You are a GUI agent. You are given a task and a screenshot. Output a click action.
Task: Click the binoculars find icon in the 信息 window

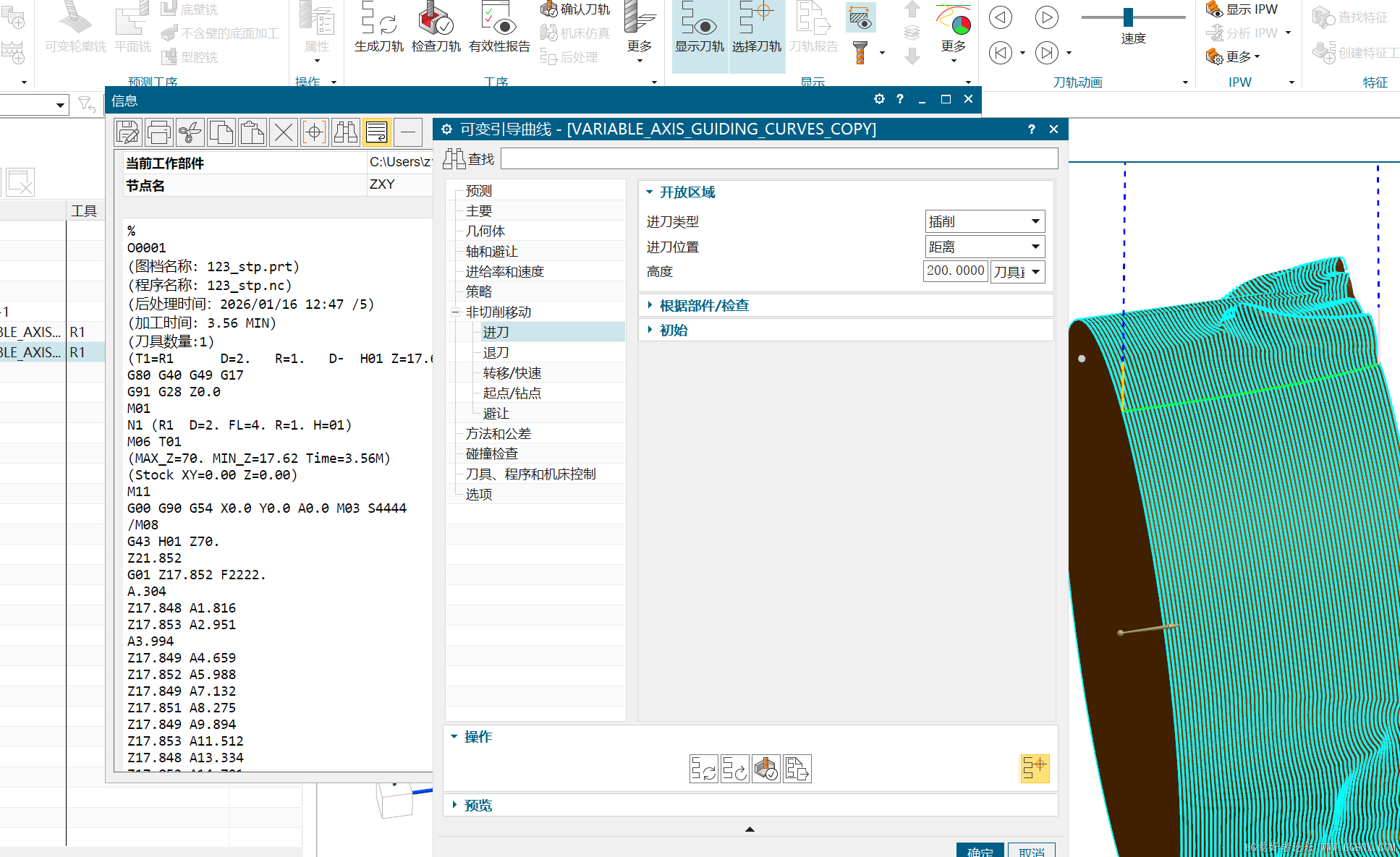point(345,132)
